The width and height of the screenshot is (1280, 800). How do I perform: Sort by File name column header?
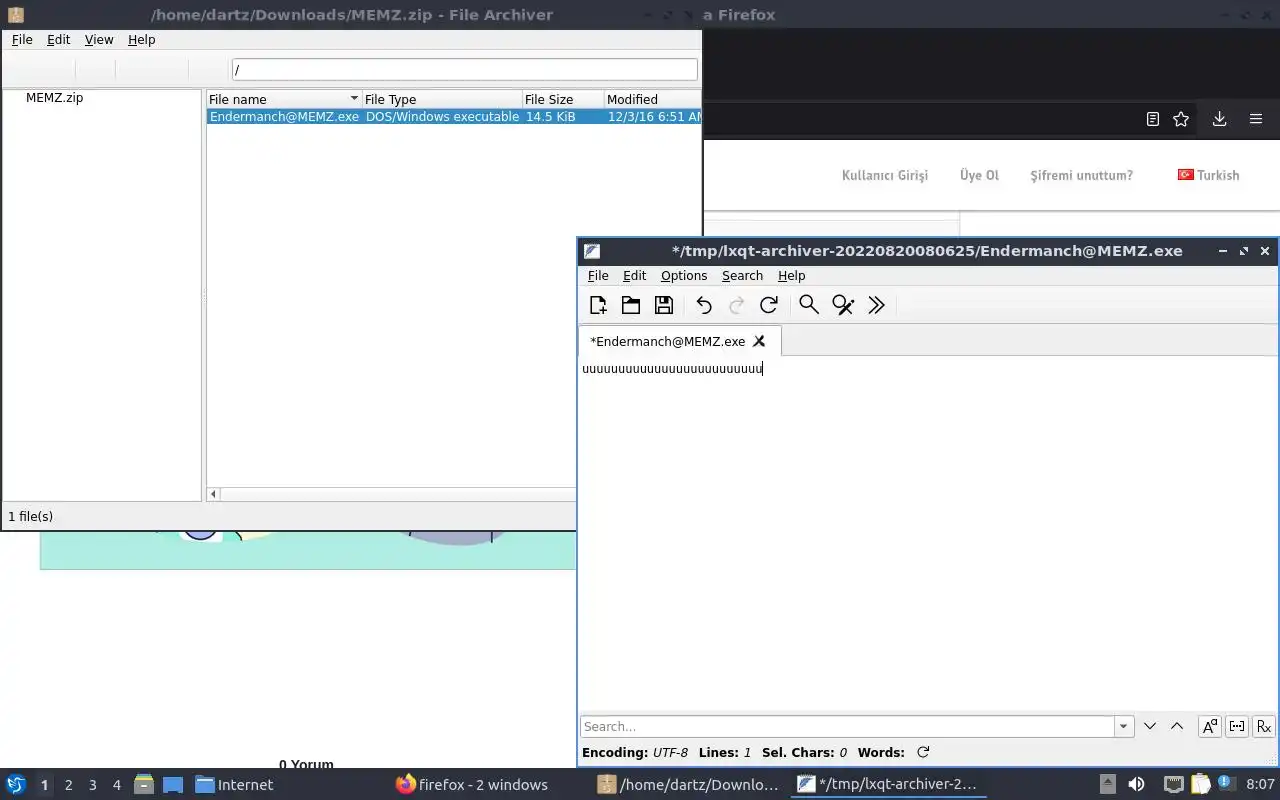[x=284, y=99]
